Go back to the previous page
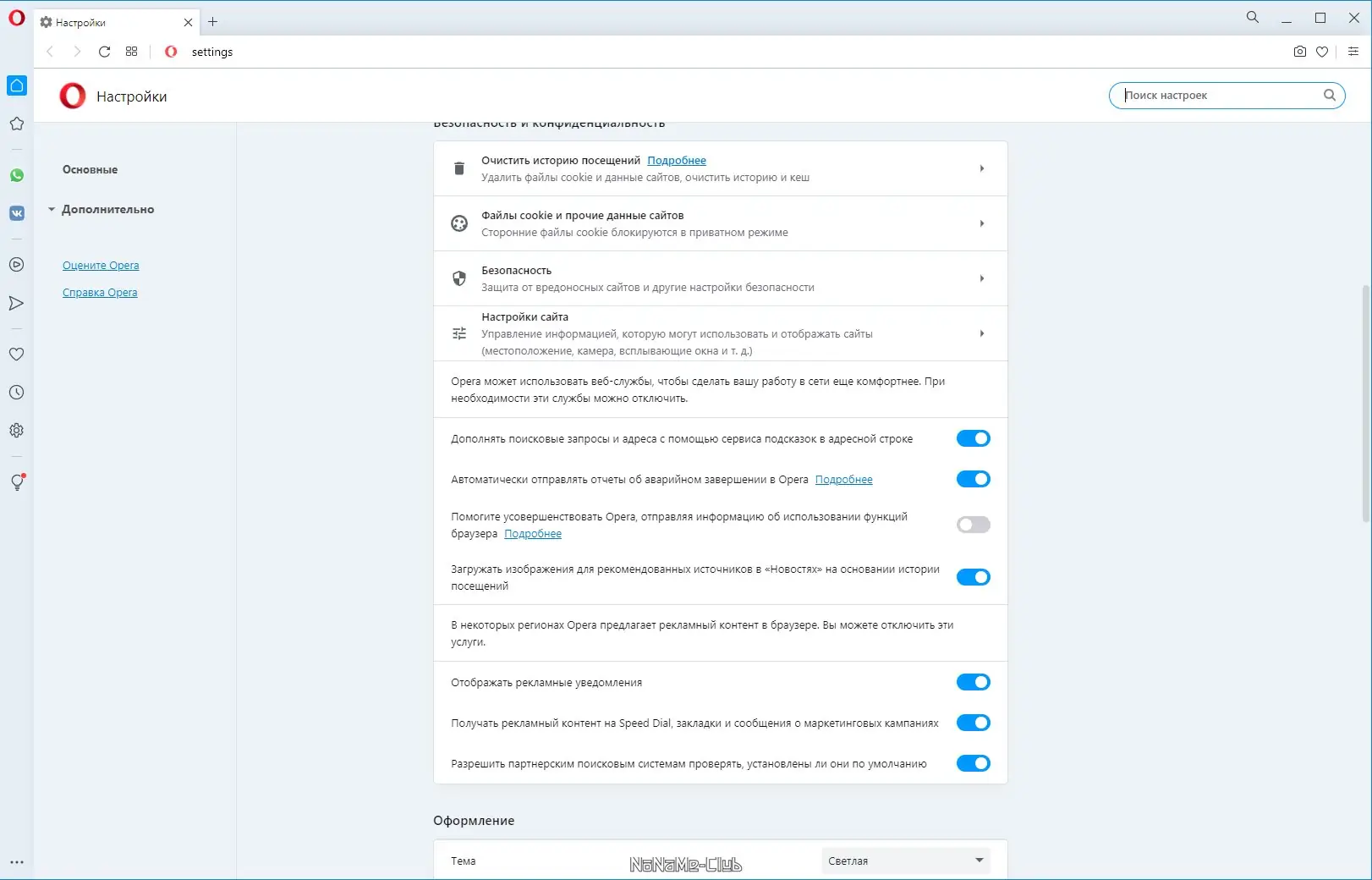 [x=50, y=52]
